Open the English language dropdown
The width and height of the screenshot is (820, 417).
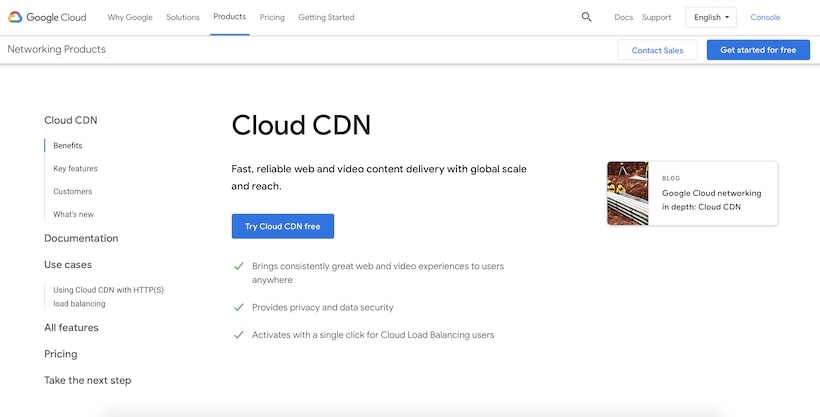point(711,17)
